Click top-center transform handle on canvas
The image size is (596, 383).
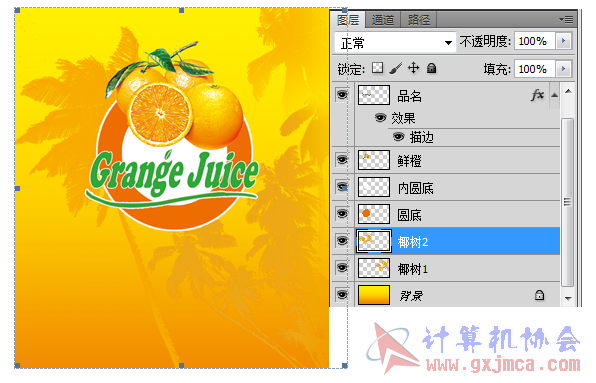tap(181, 10)
